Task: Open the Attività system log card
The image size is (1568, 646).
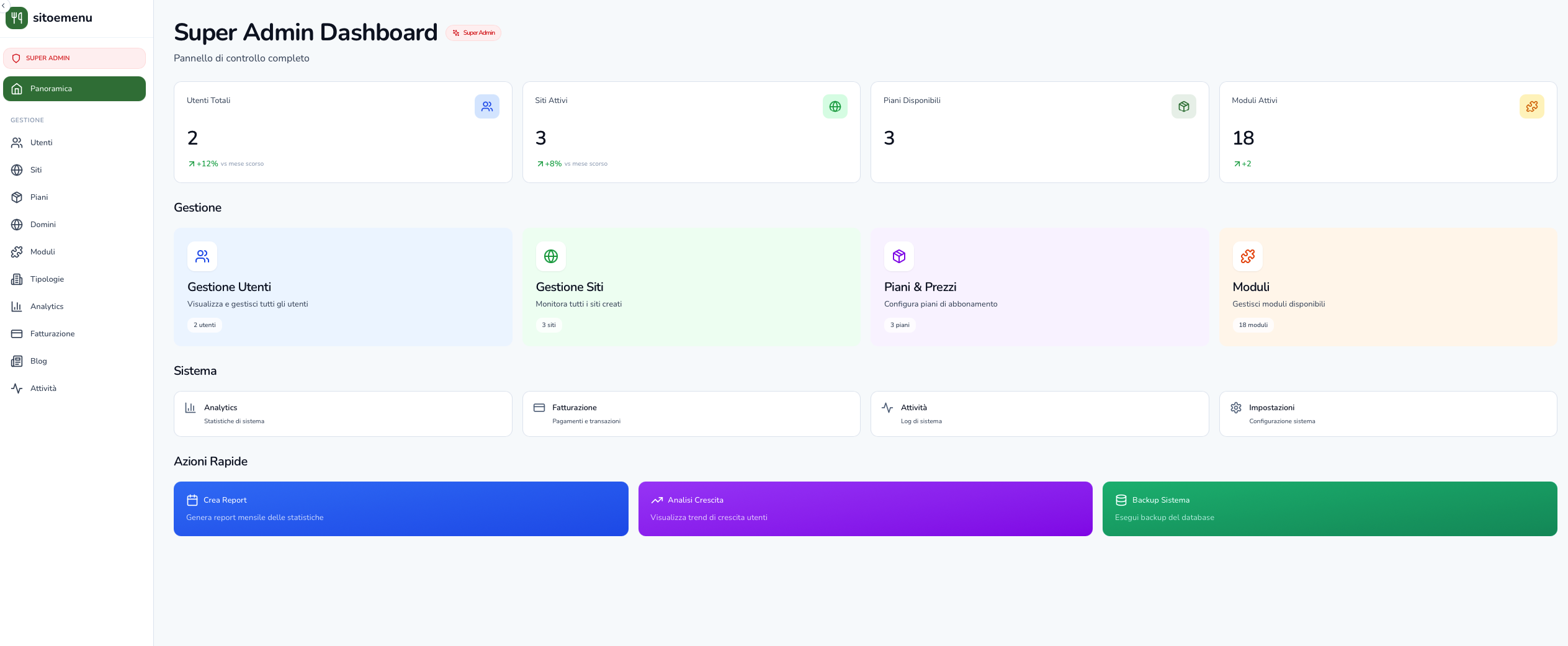Action: point(1039,414)
